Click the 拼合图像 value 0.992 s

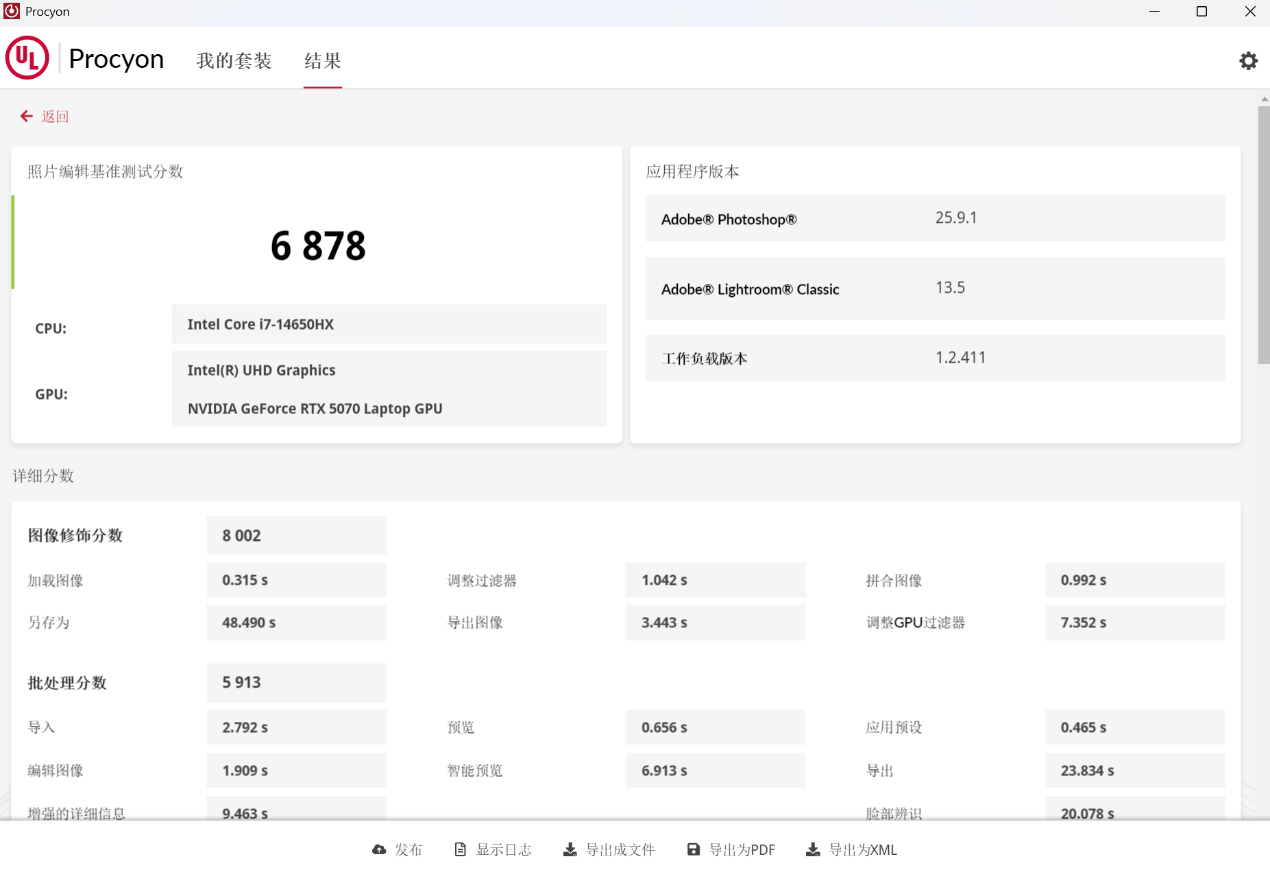tap(1135, 580)
